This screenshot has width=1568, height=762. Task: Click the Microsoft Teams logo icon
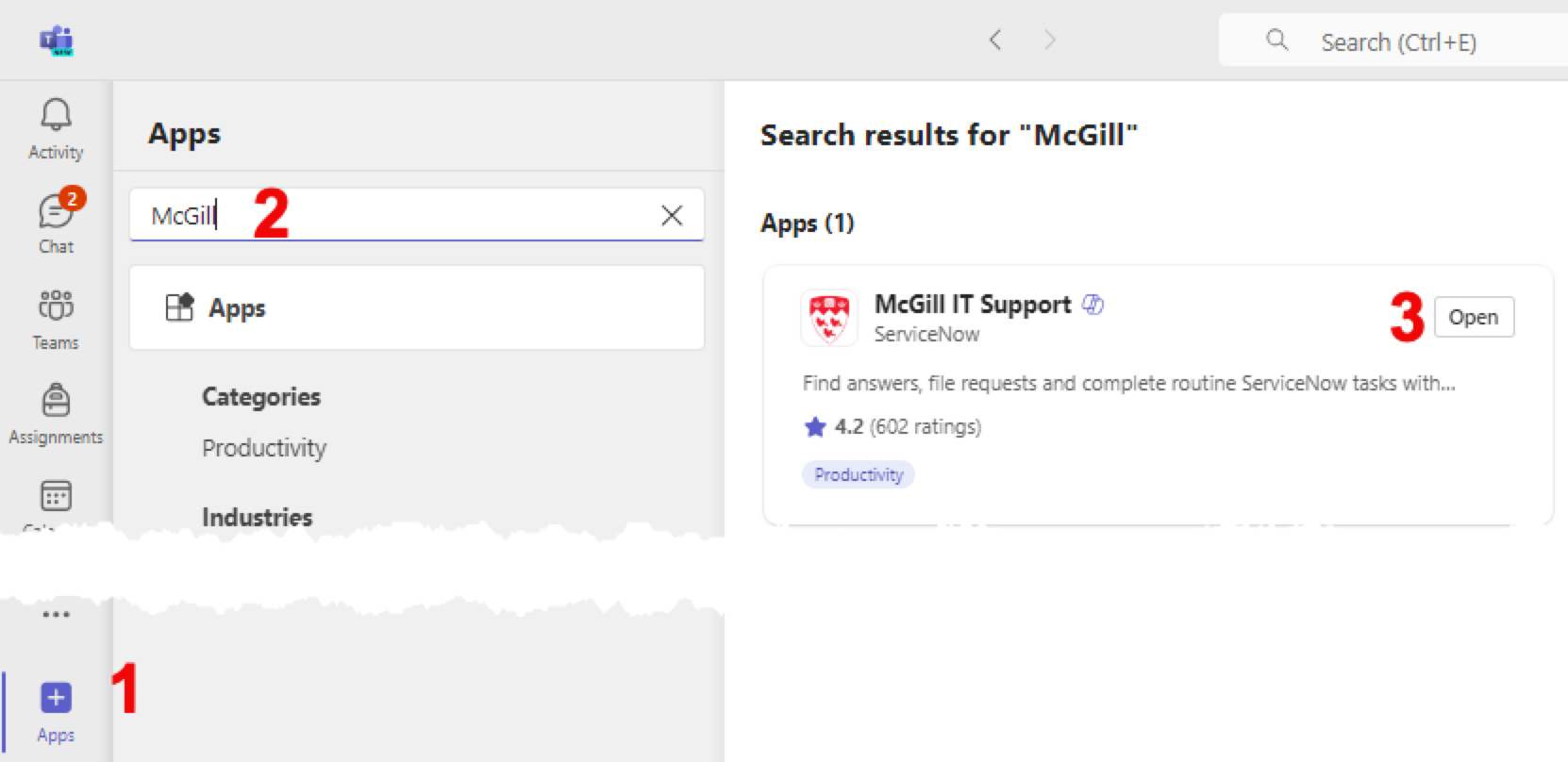[x=57, y=41]
